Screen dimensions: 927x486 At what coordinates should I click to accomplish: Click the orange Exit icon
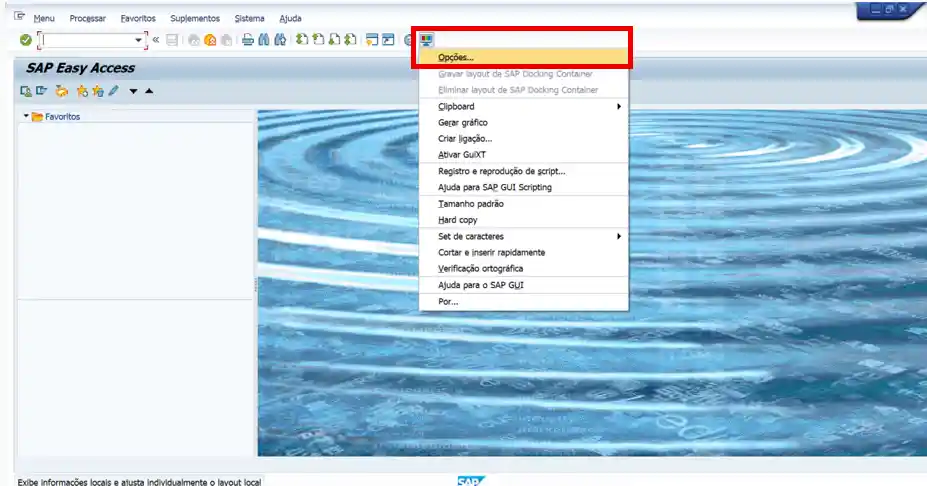point(210,40)
